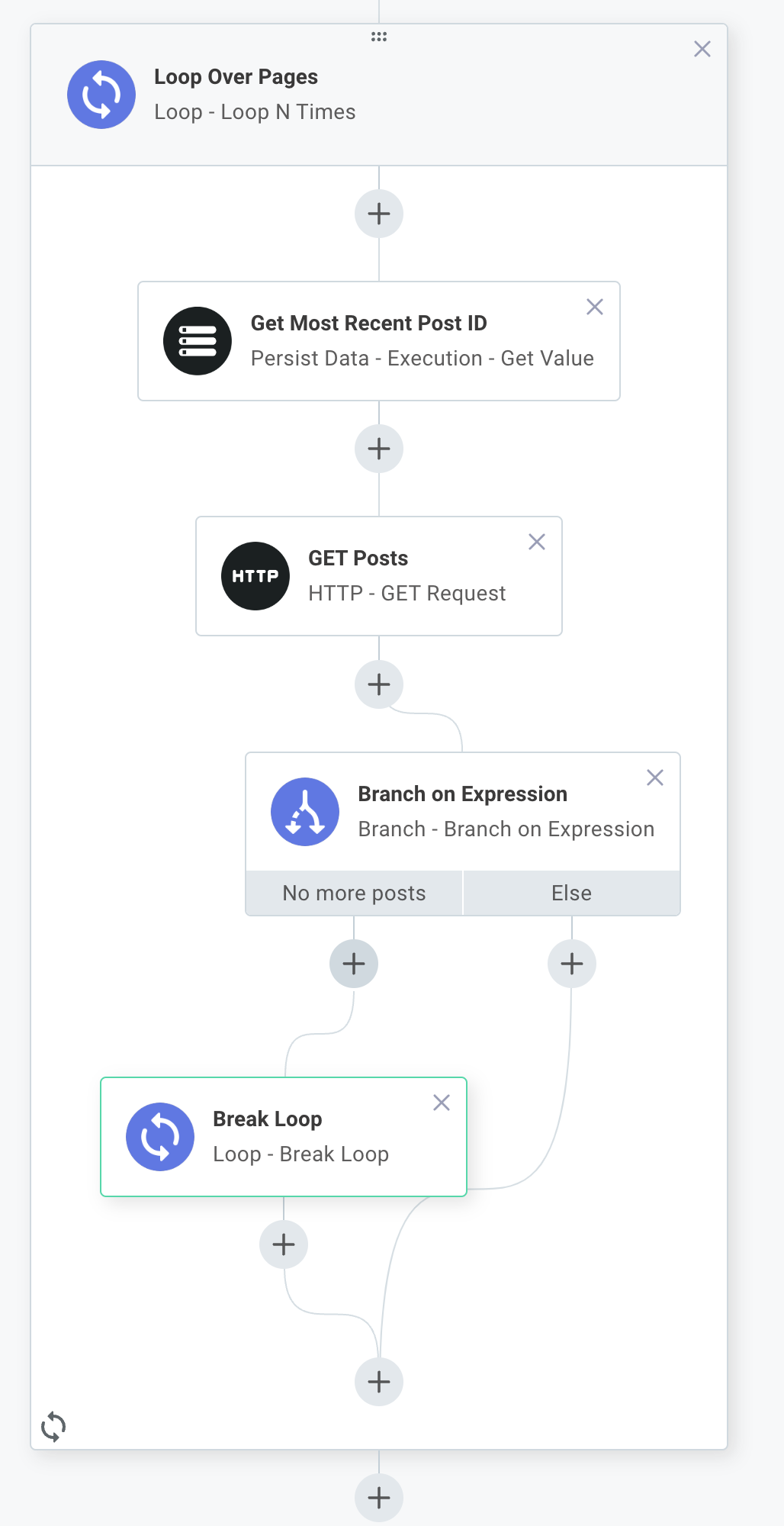The height and width of the screenshot is (1526, 784).
Task: Grab the drag handle dots above Loop Over Pages
Action: point(379,37)
